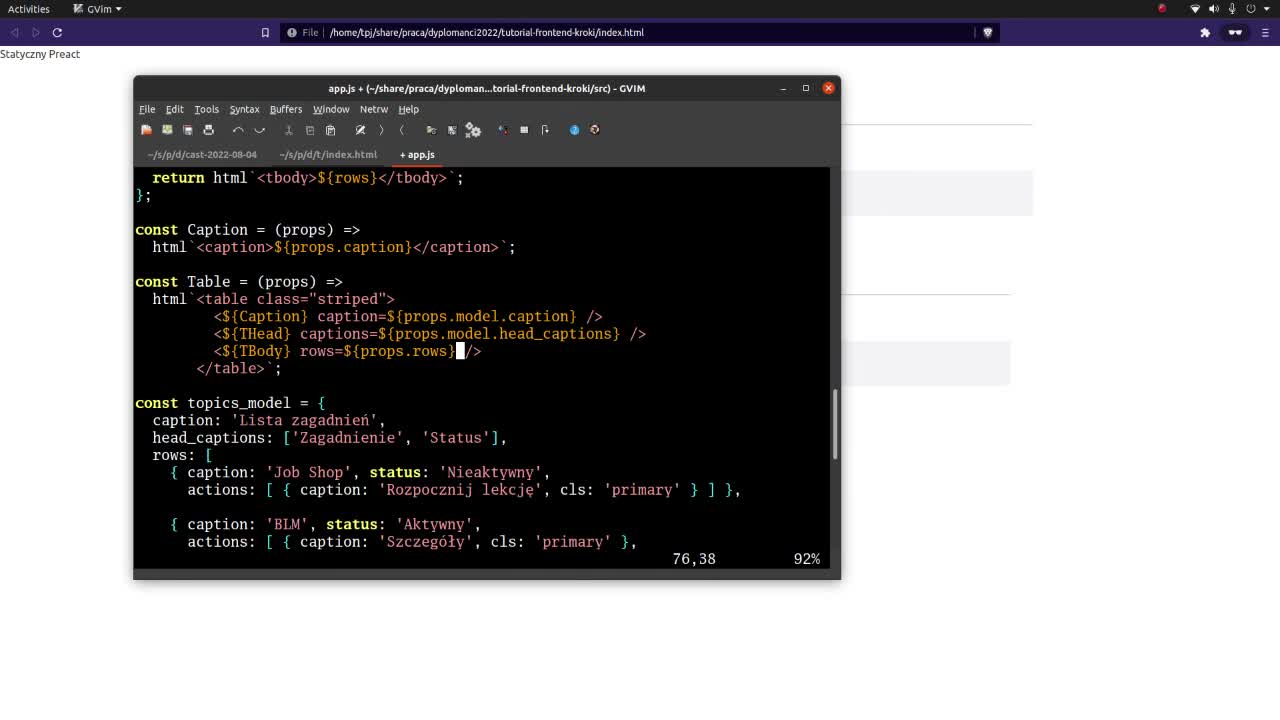This screenshot has height=720, width=1280.
Task: Redo the change via the toolbar arrow
Action: tap(259, 130)
